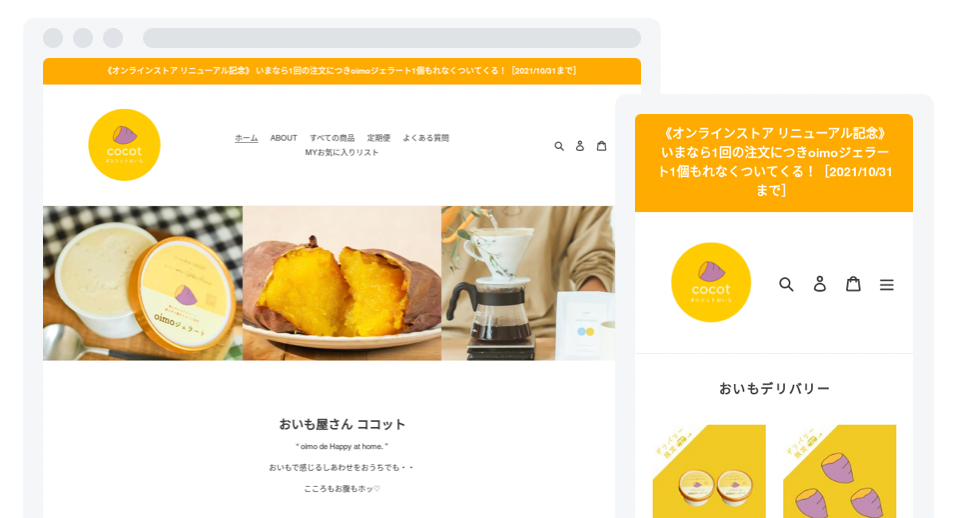Click the orange announcement banner on desktop

[341, 71]
